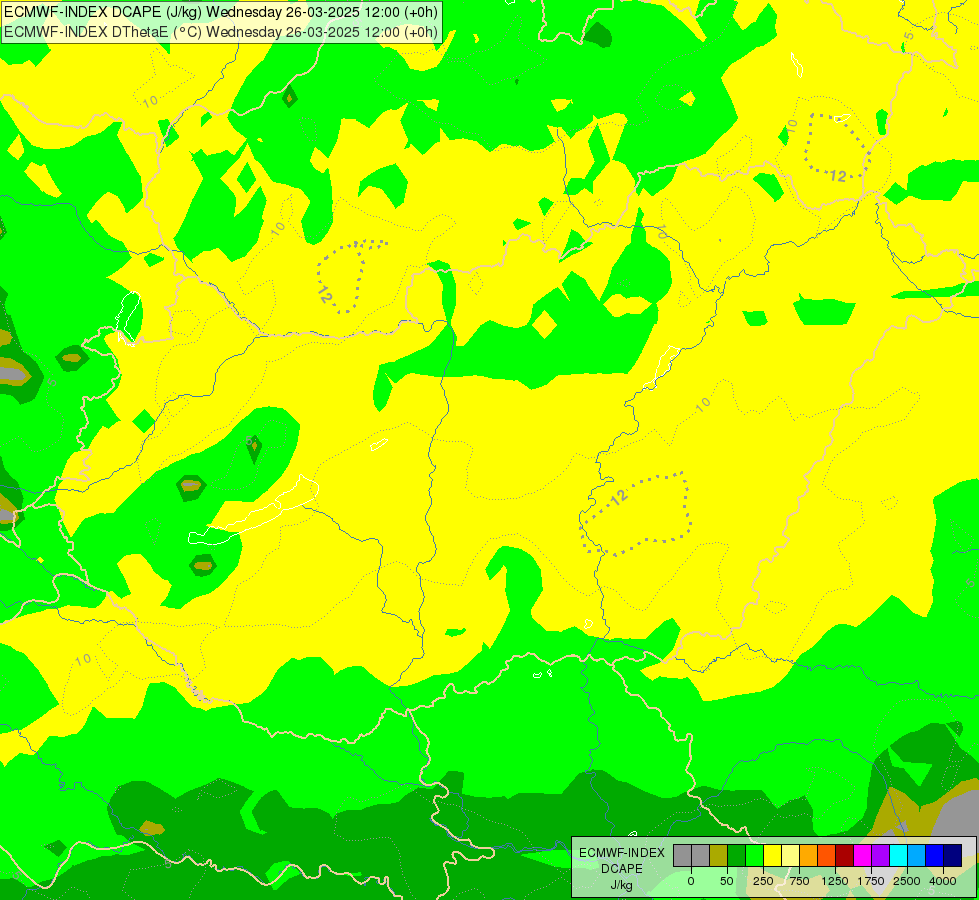Screen dimensions: 979x900
Task: Click the legend tick label 750
Action: click(x=799, y=881)
